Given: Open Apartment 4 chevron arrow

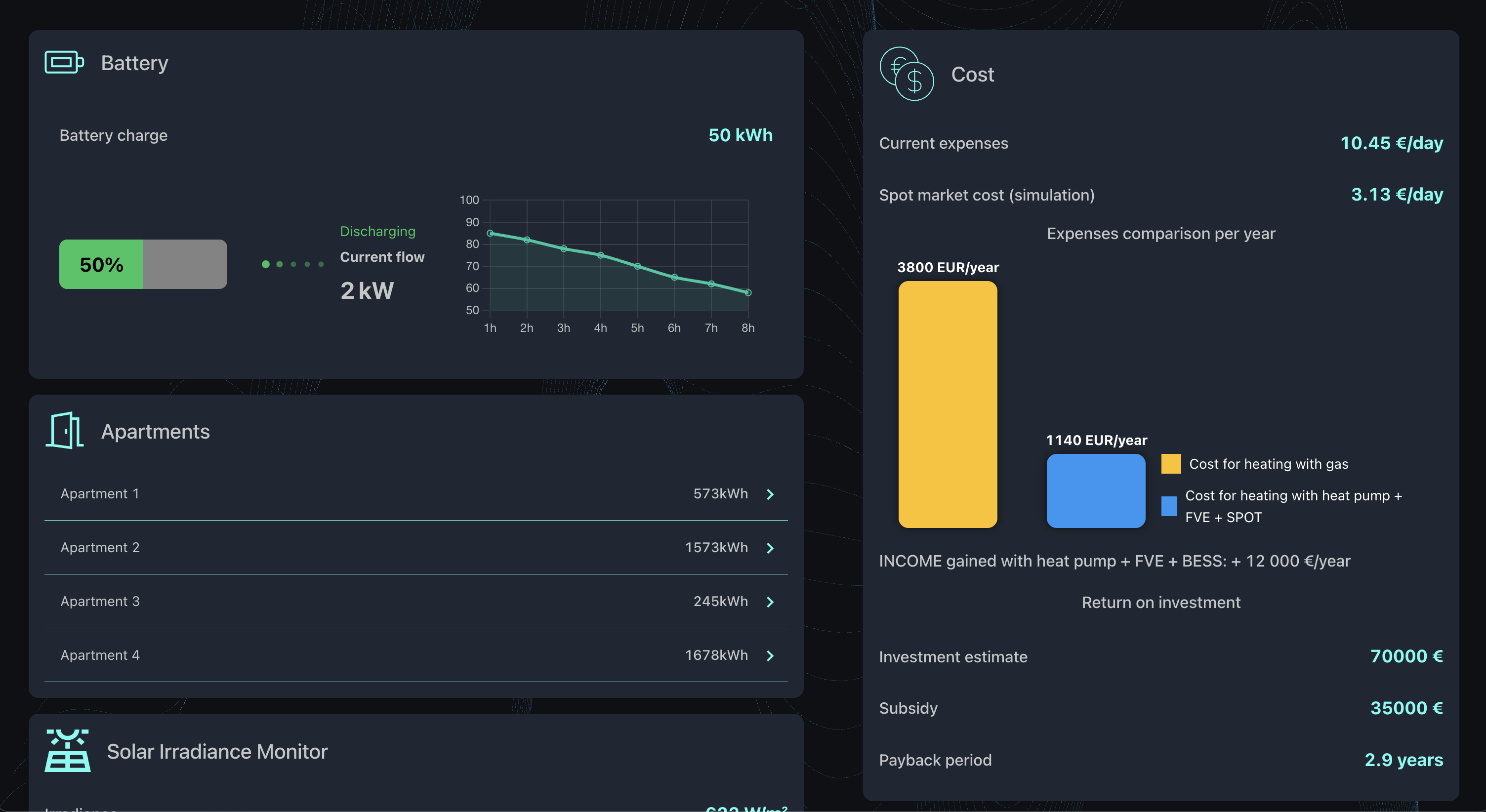Looking at the screenshot, I should (x=770, y=656).
